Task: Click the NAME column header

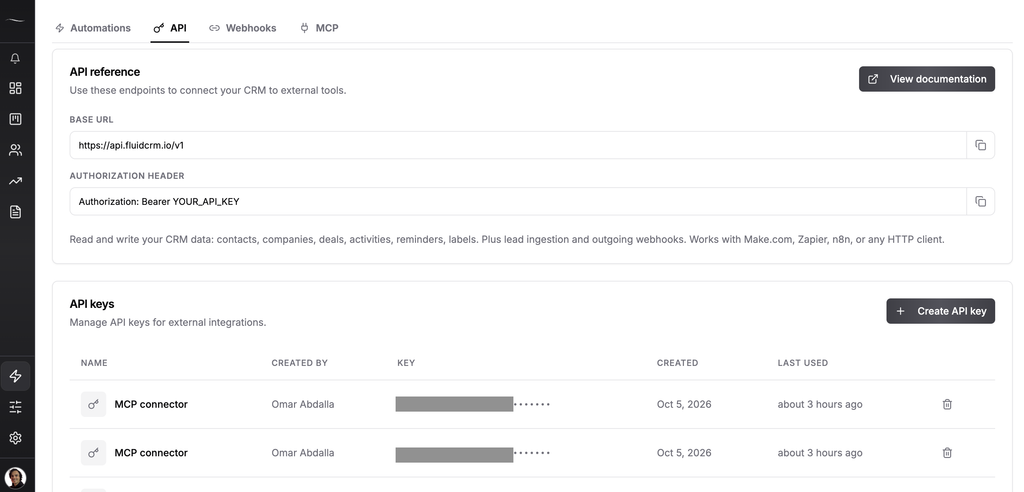Action: coord(94,363)
